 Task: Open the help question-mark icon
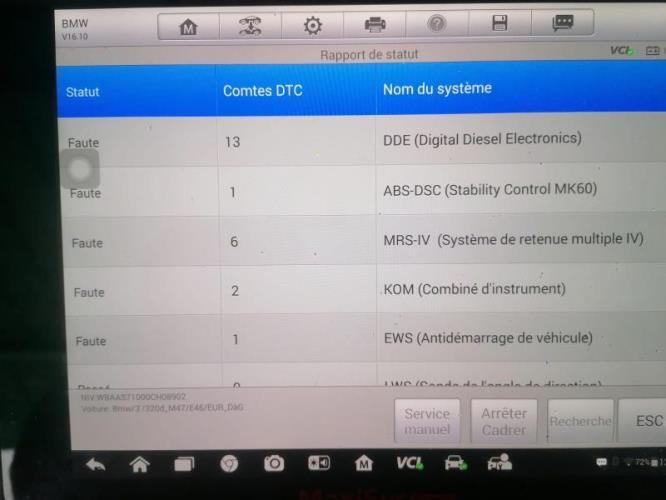pos(437,24)
